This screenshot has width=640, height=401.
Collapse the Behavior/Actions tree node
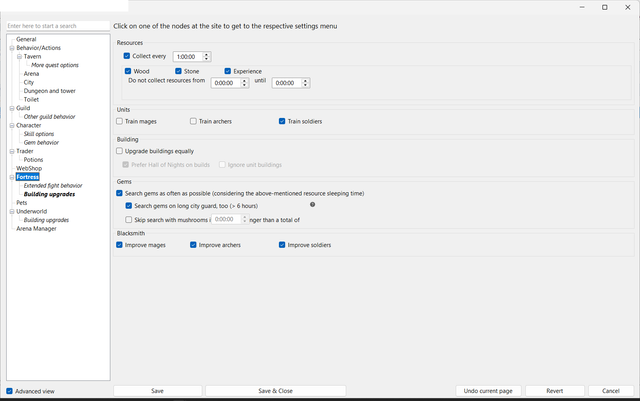[12, 48]
